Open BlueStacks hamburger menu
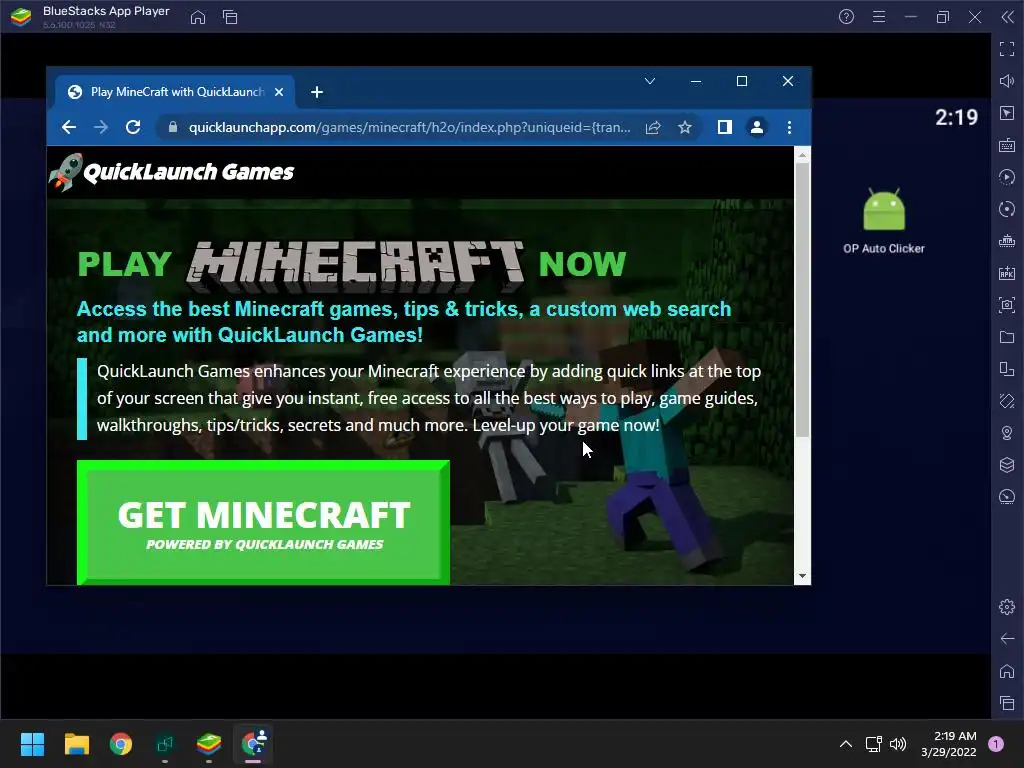The image size is (1024, 768). point(879,17)
